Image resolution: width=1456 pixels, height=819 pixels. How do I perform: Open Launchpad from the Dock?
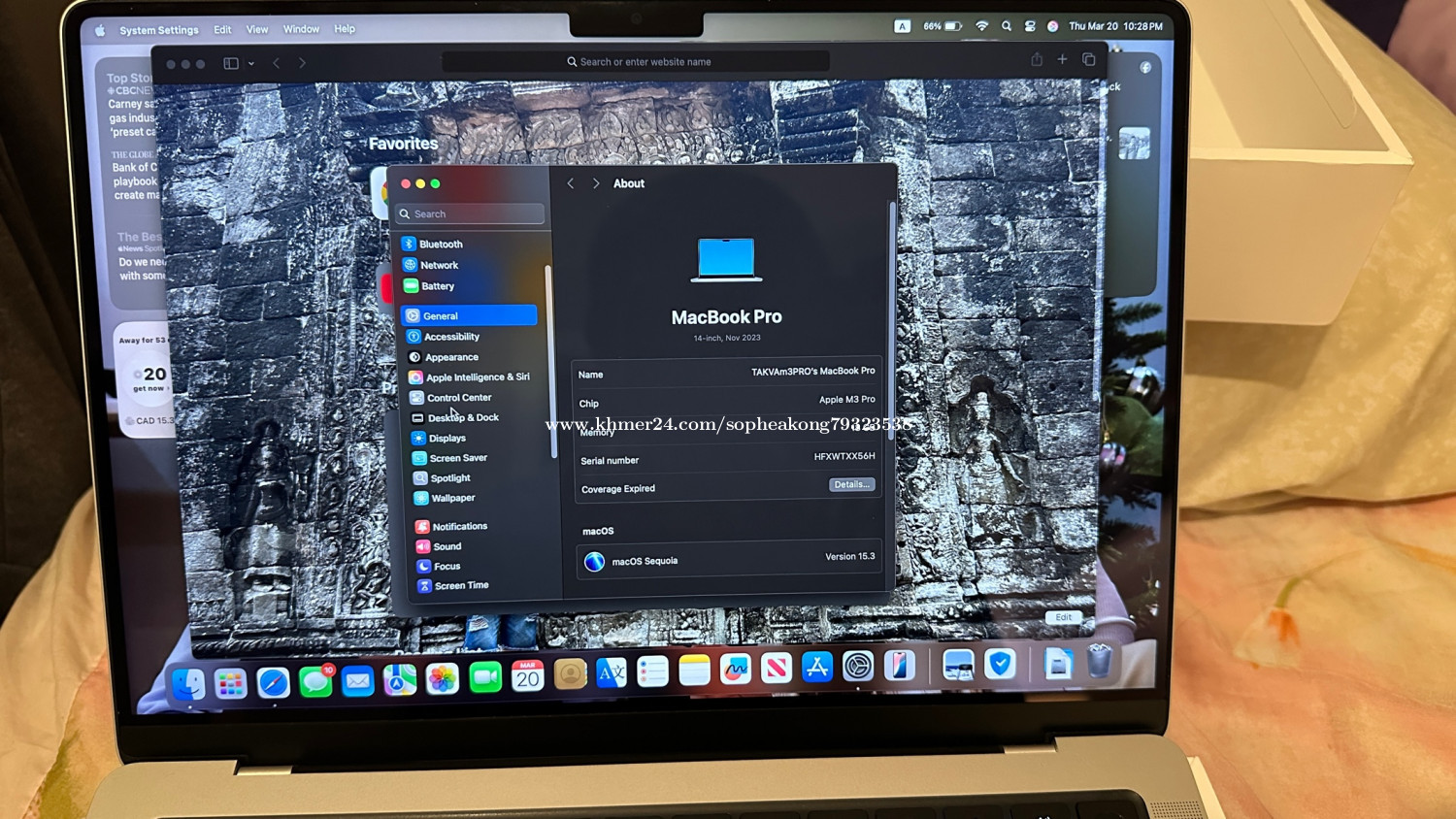231,684
